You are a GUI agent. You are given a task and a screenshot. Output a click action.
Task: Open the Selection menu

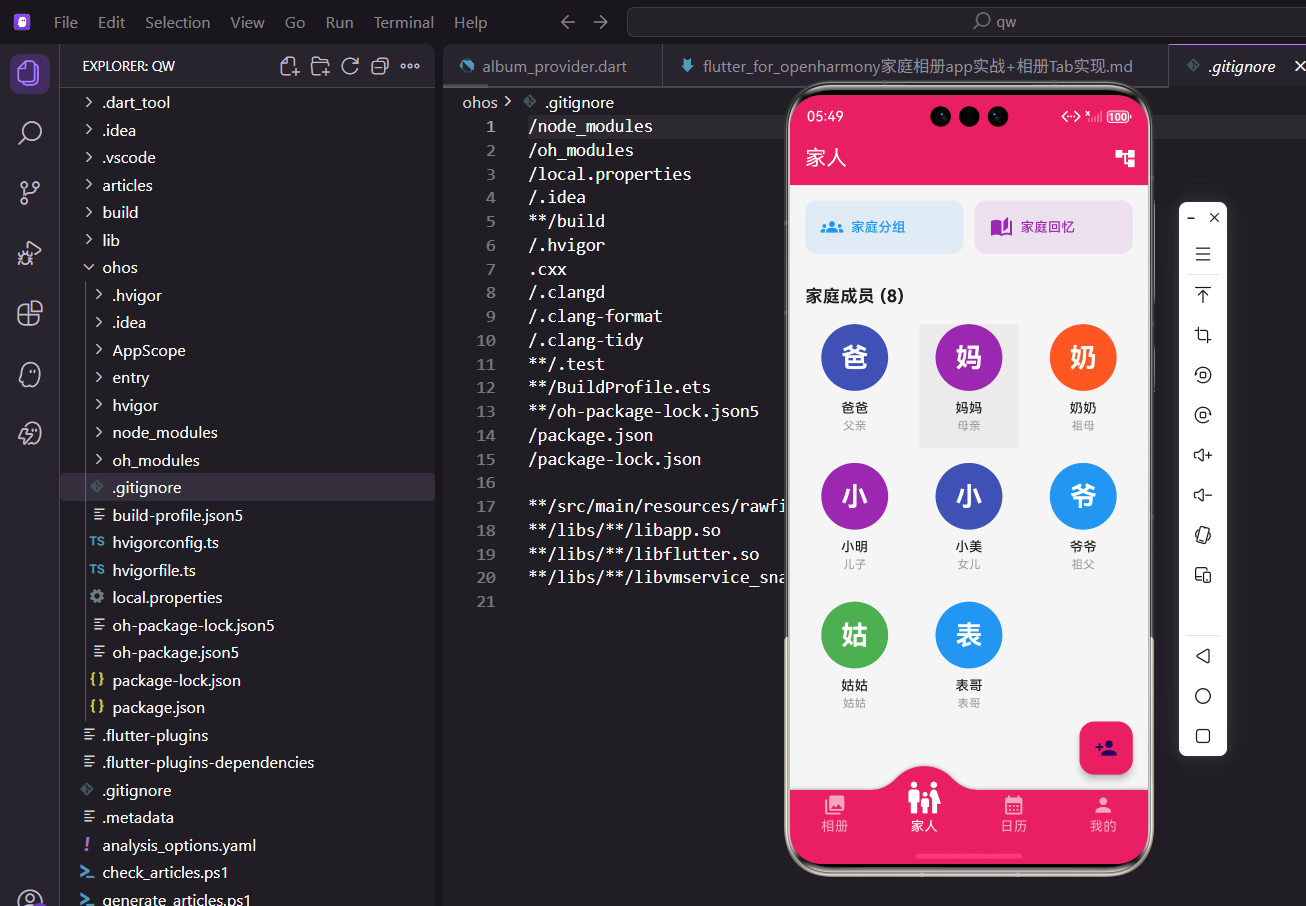click(177, 22)
